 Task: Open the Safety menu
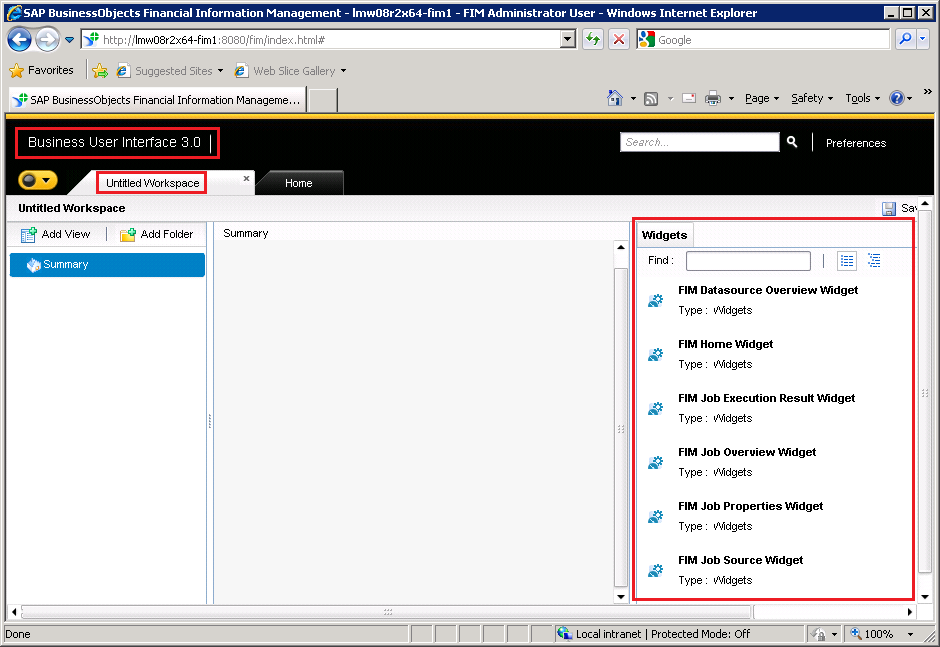812,98
